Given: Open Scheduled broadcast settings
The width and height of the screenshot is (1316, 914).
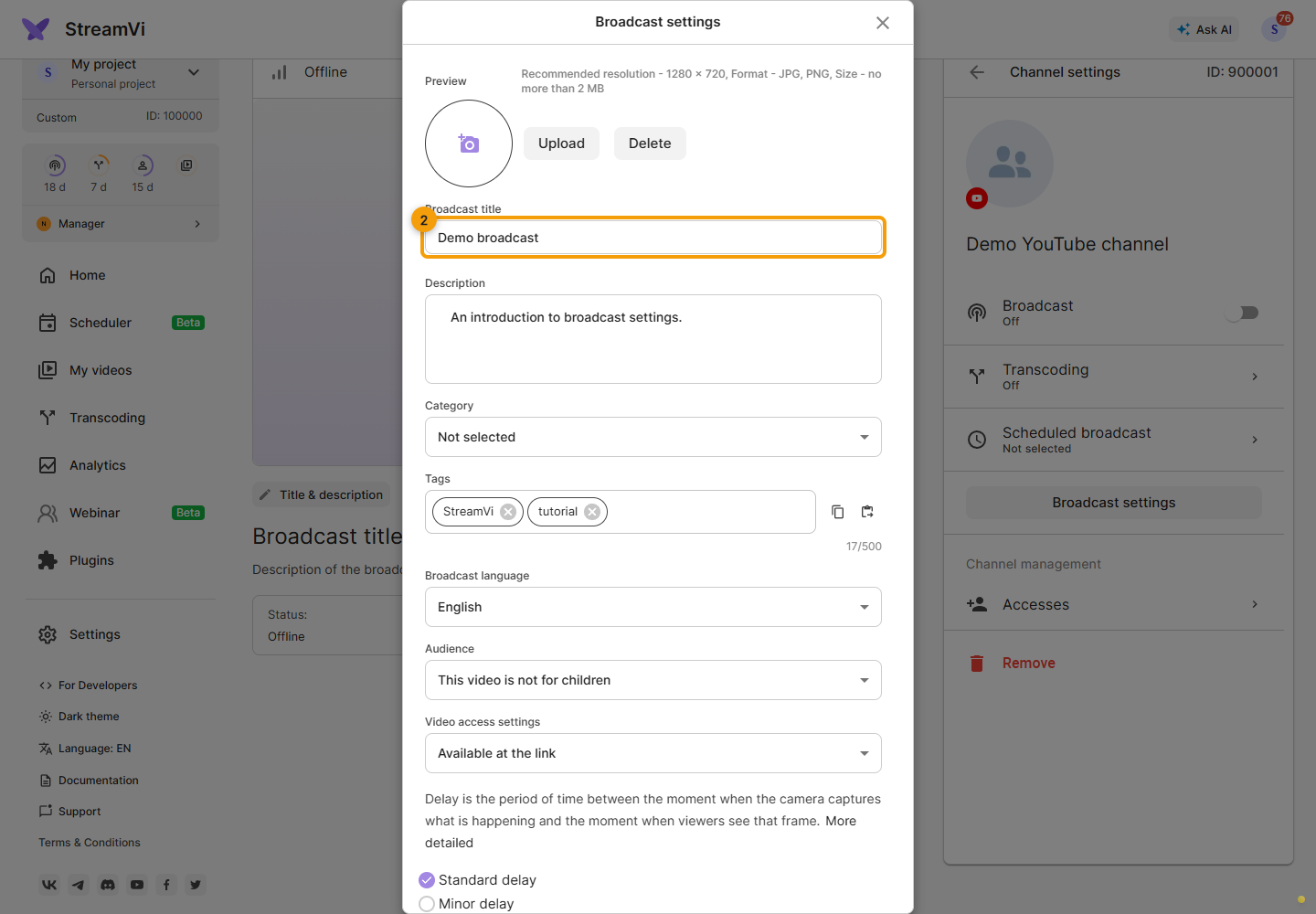Looking at the screenshot, I should point(1114,440).
